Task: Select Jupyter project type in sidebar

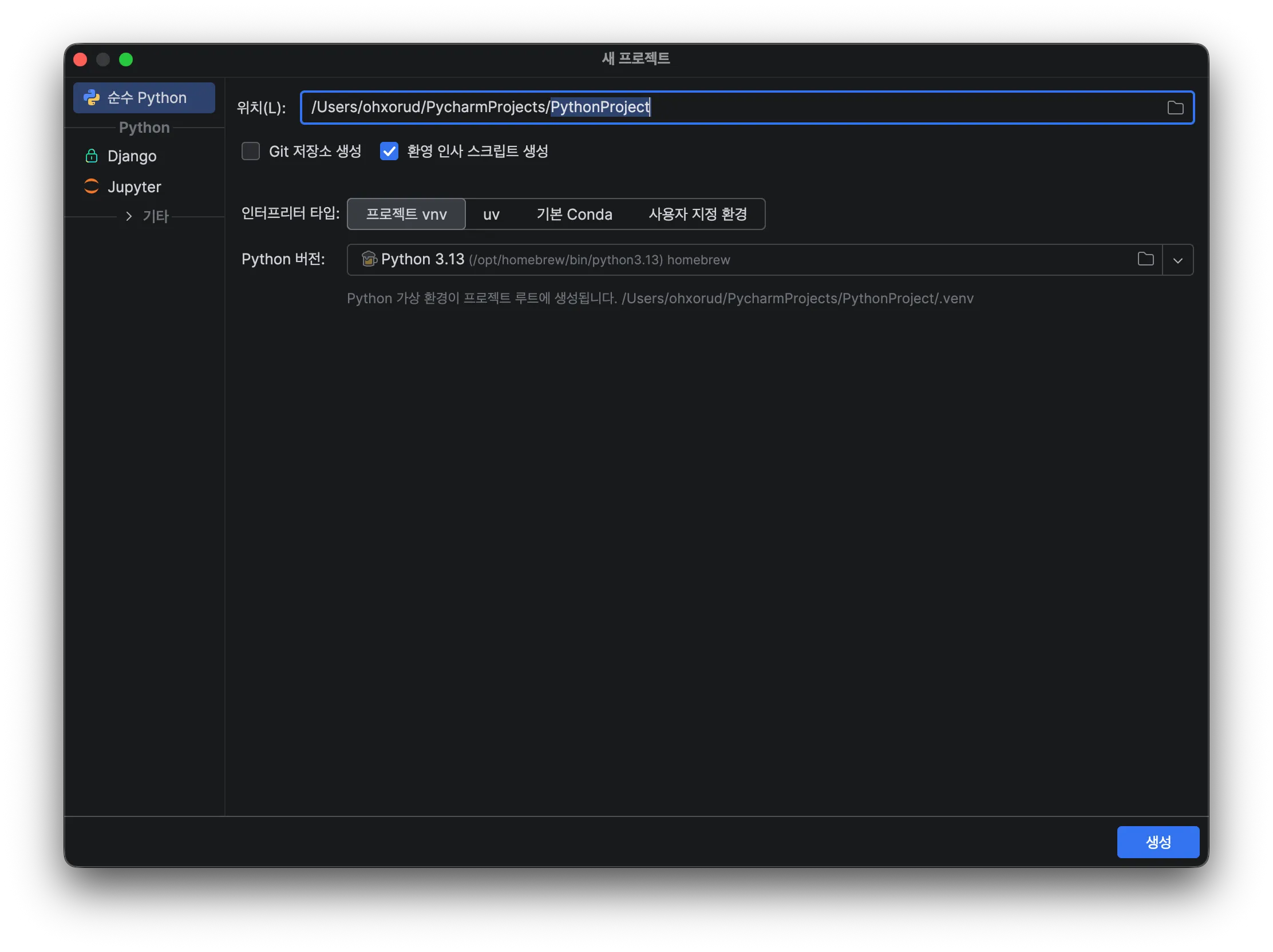Action: click(134, 187)
